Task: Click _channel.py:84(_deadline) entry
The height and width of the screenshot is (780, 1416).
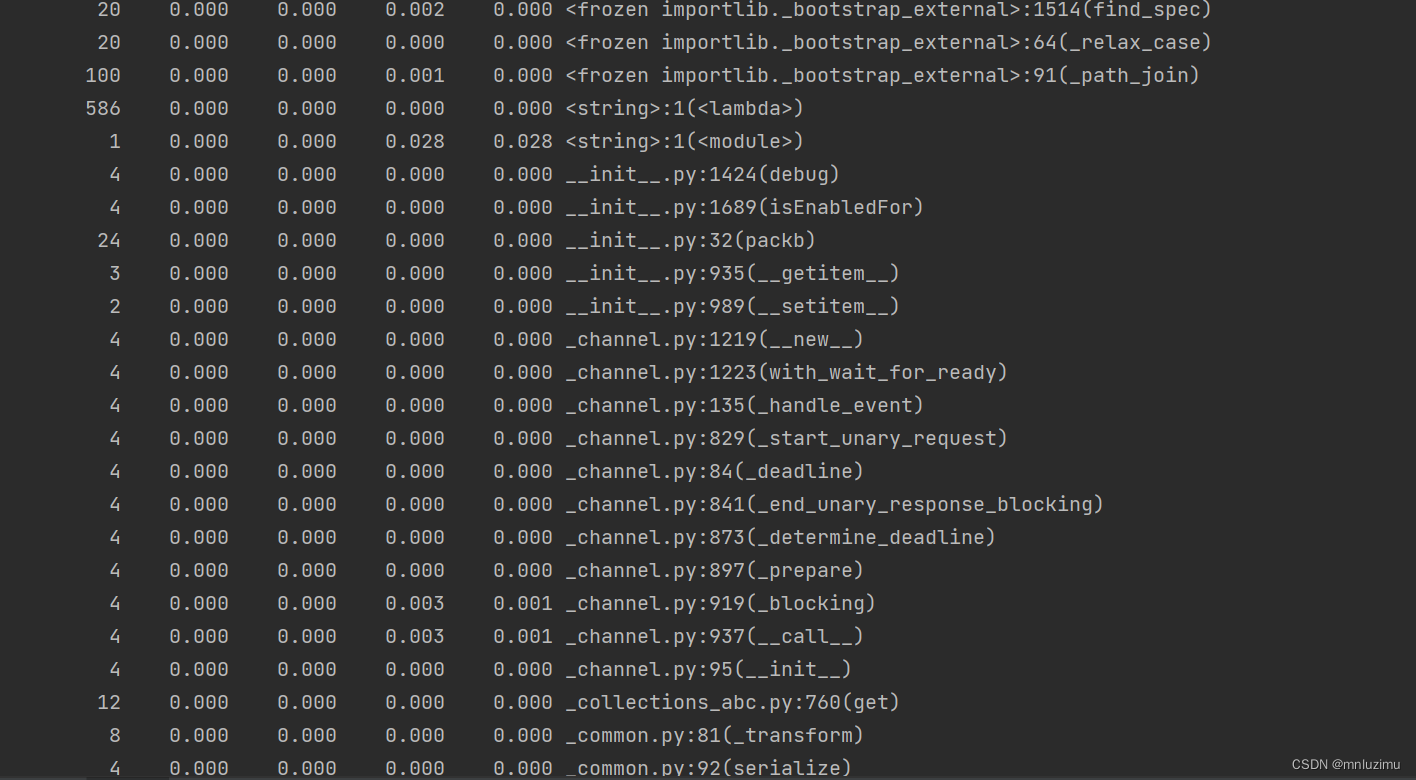Action: (x=714, y=472)
